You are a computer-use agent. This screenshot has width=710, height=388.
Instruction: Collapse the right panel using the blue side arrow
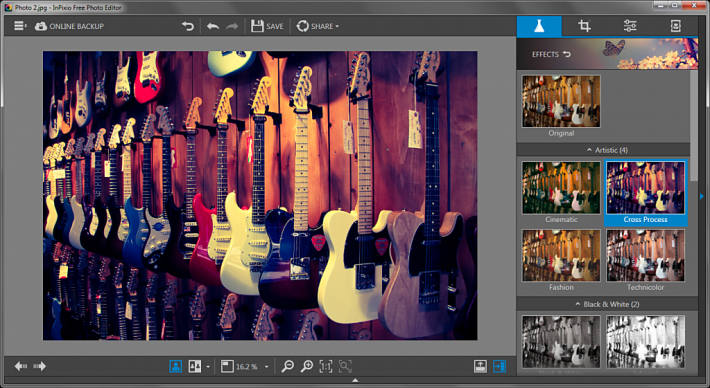pyautogui.click(x=702, y=196)
